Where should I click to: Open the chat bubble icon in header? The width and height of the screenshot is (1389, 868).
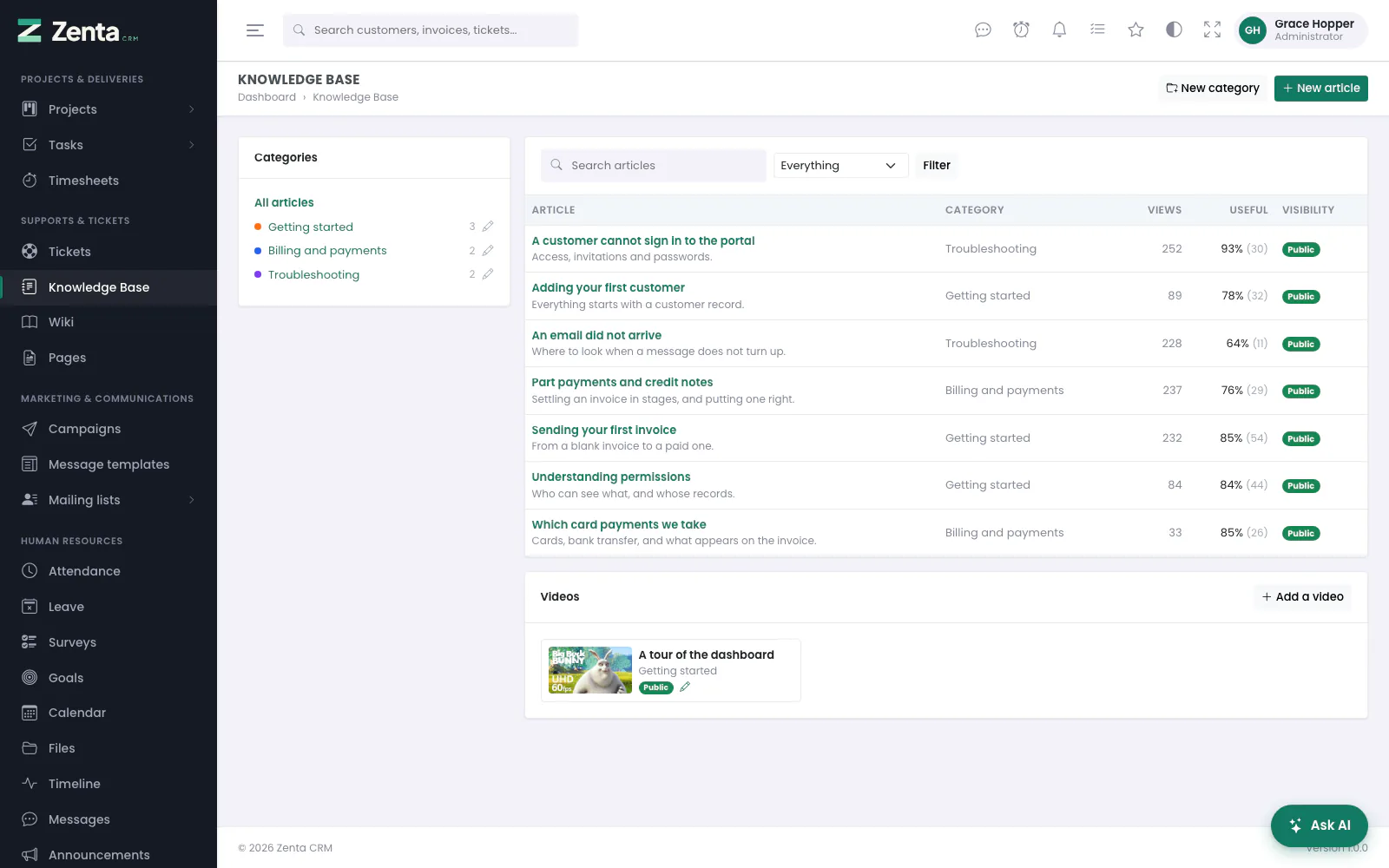983,30
